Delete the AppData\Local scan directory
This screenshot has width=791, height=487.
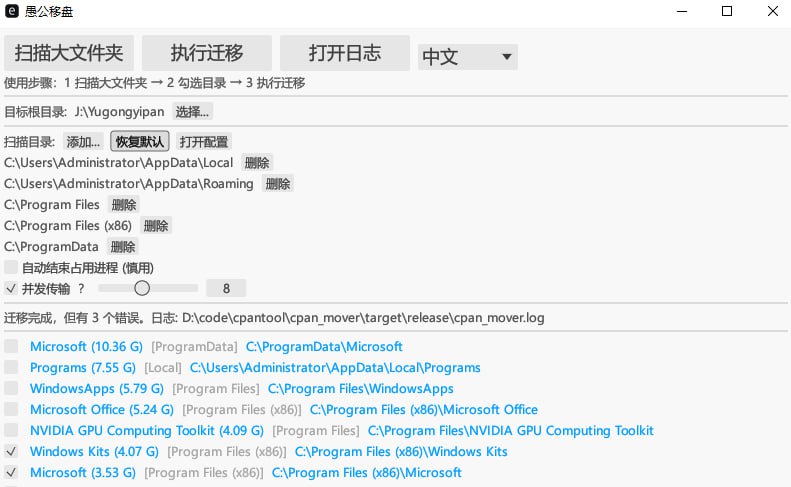(256, 163)
